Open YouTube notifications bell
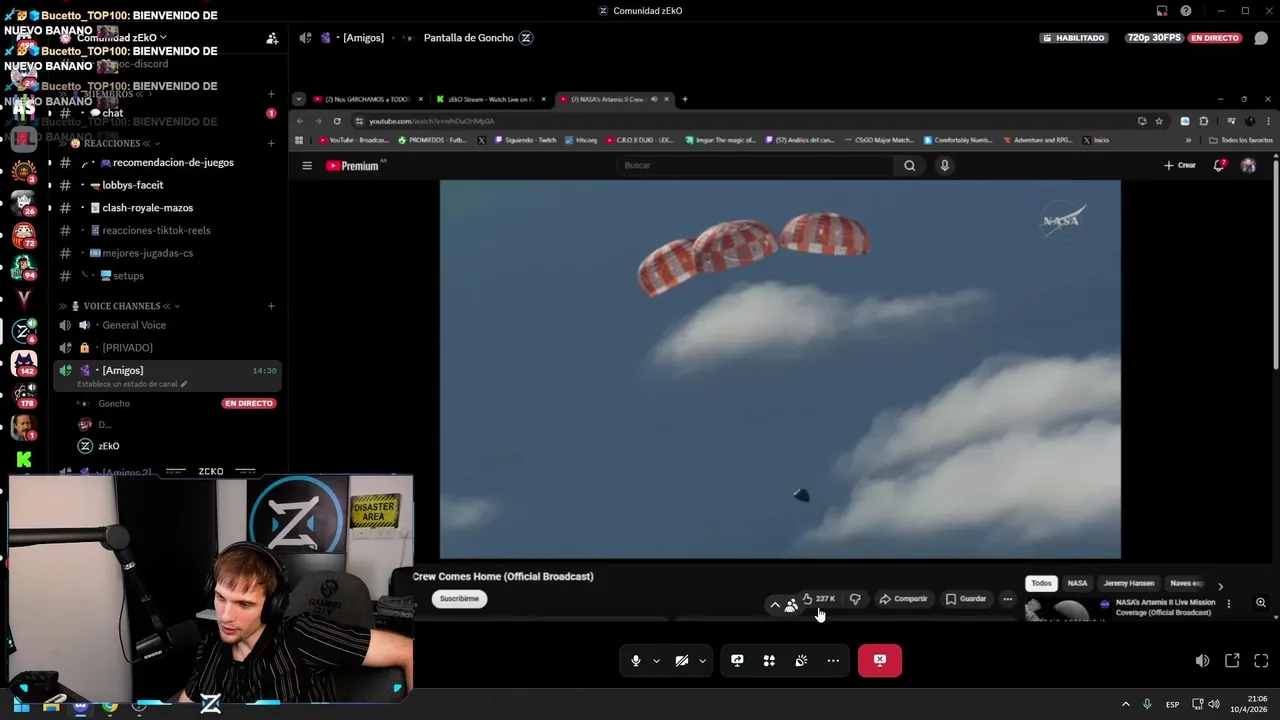 (1219, 165)
